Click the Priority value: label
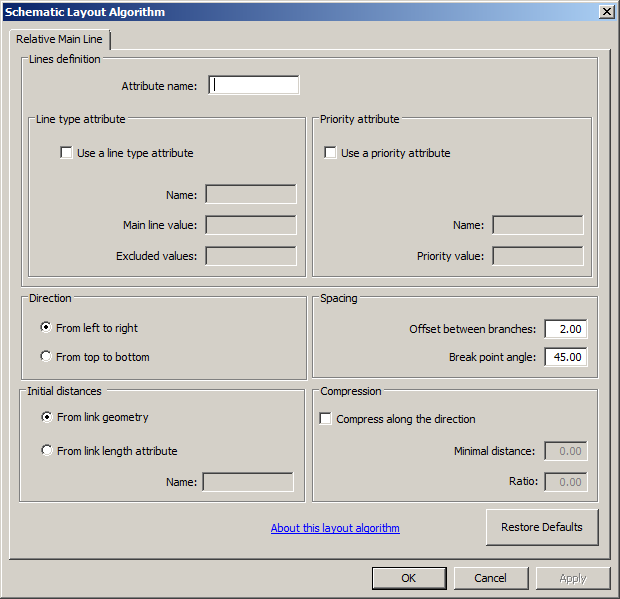Image resolution: width=620 pixels, height=599 pixels. coord(450,256)
